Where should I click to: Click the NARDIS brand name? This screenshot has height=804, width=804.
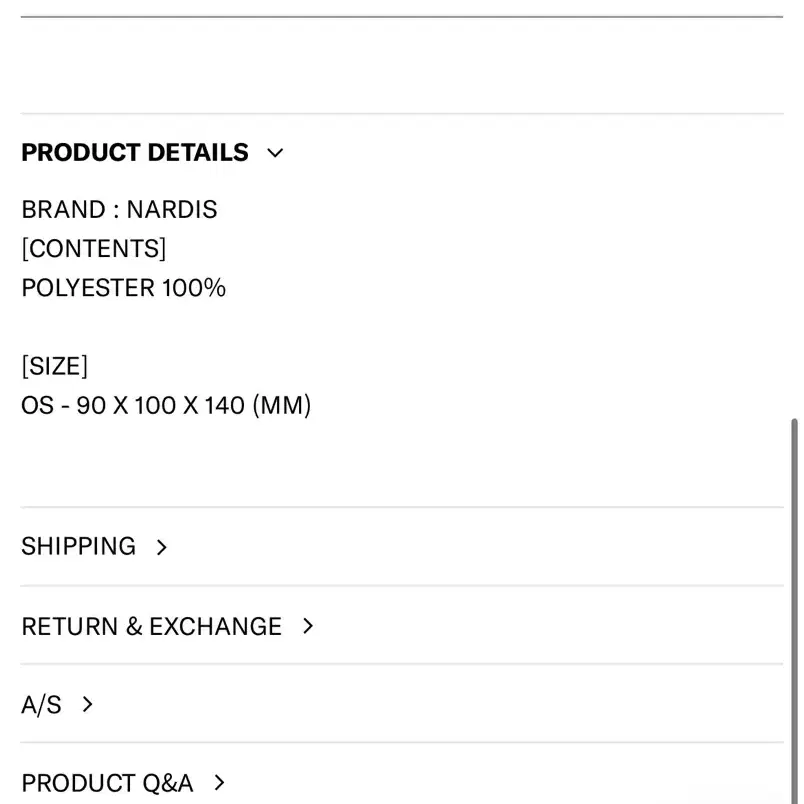click(x=172, y=209)
